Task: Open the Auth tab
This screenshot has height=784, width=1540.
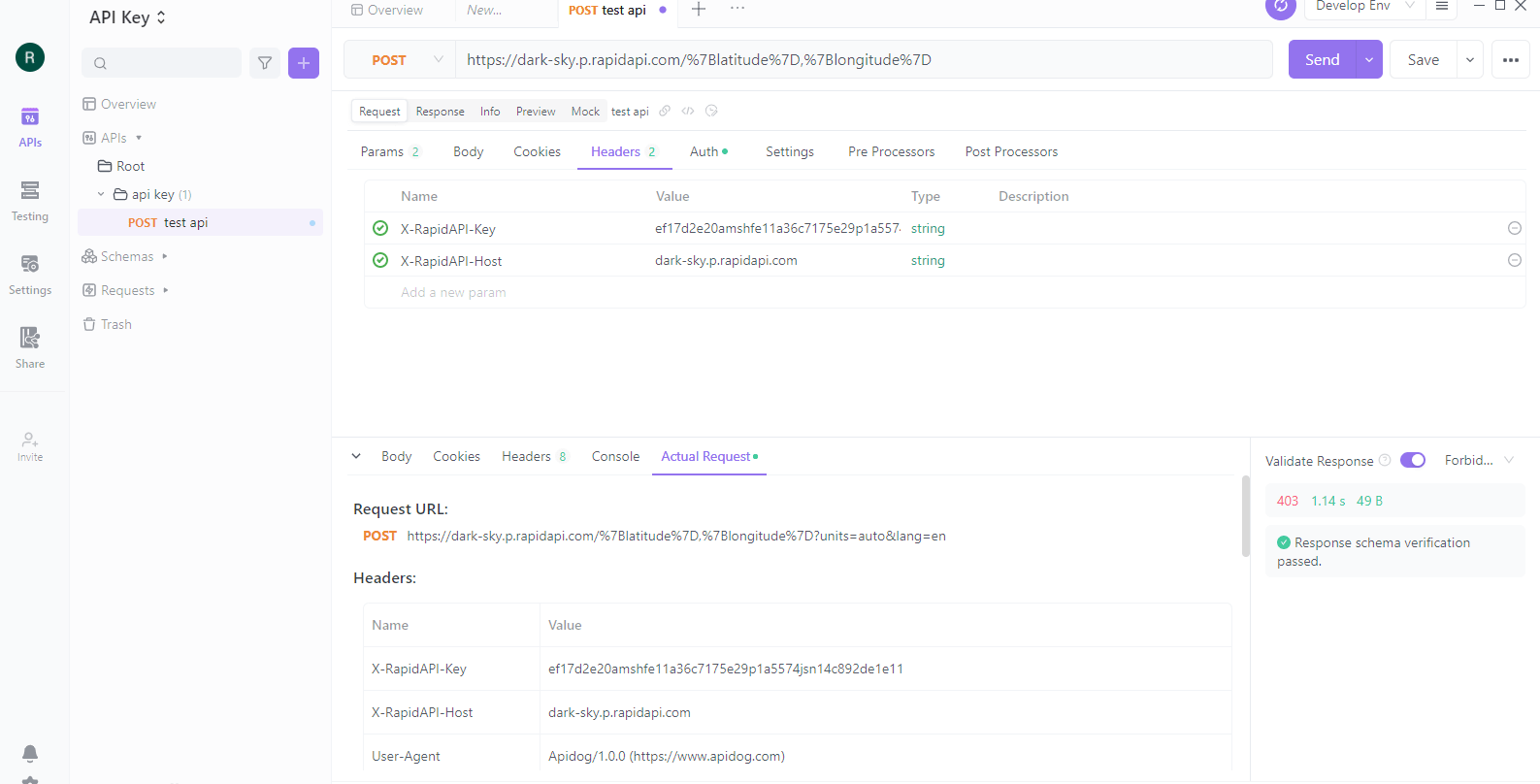Action: pos(708,151)
